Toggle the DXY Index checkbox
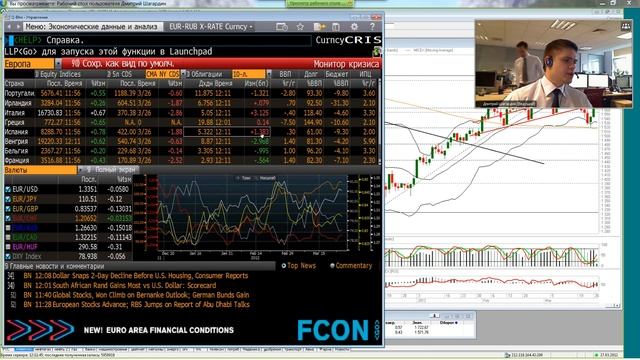The image size is (640, 360). coord(8,256)
